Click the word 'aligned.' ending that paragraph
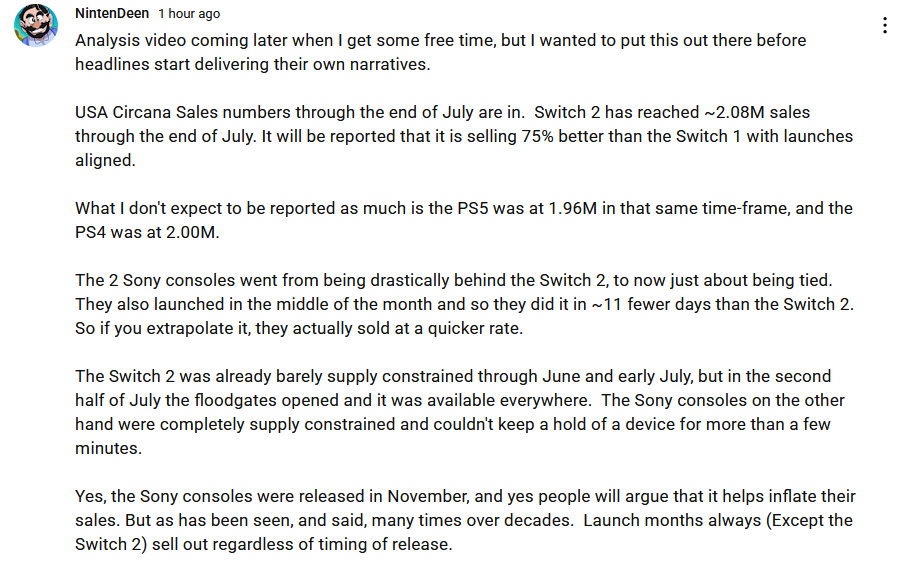The width and height of the screenshot is (899, 563). coord(105,160)
